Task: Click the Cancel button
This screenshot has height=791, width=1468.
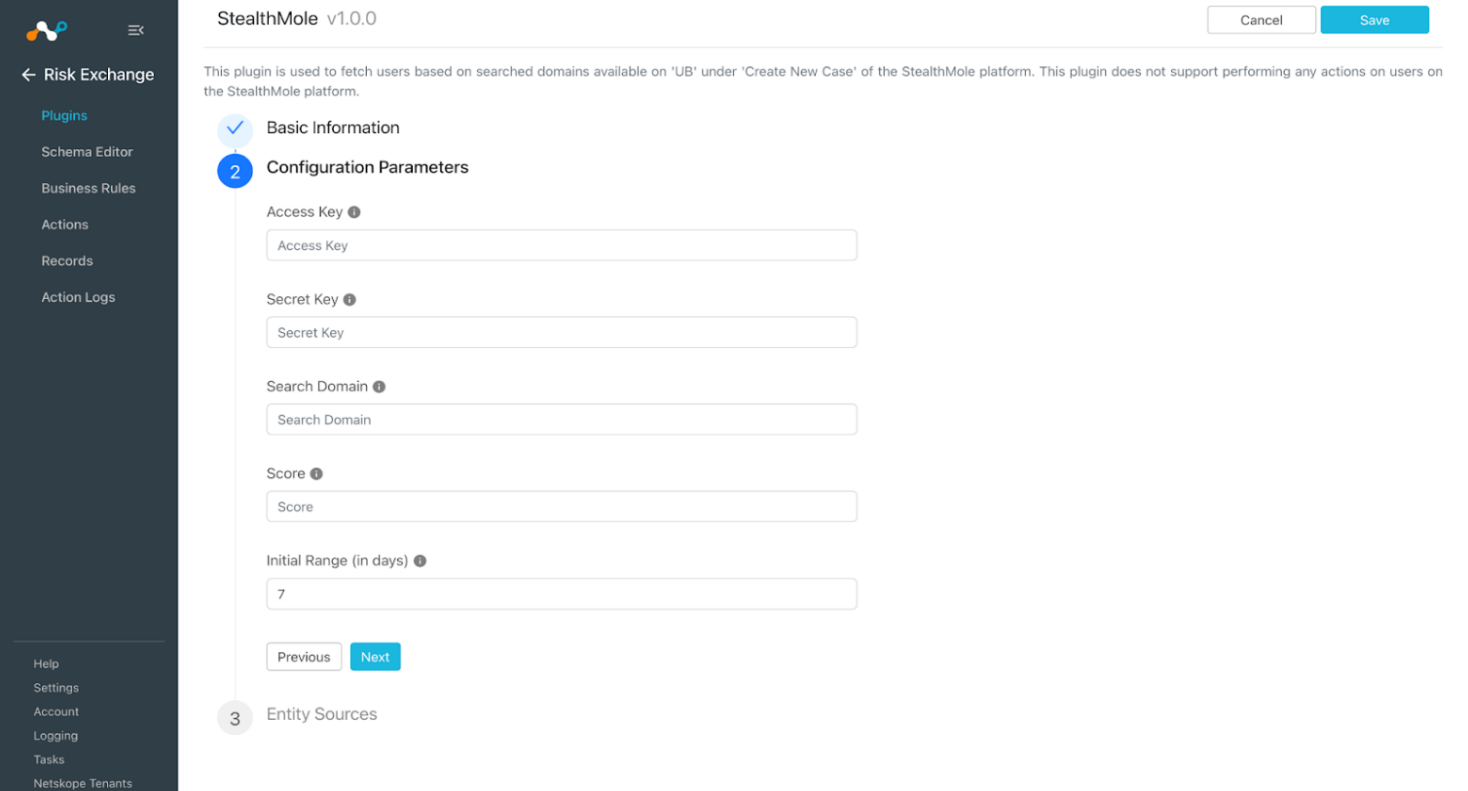Action: (1261, 20)
